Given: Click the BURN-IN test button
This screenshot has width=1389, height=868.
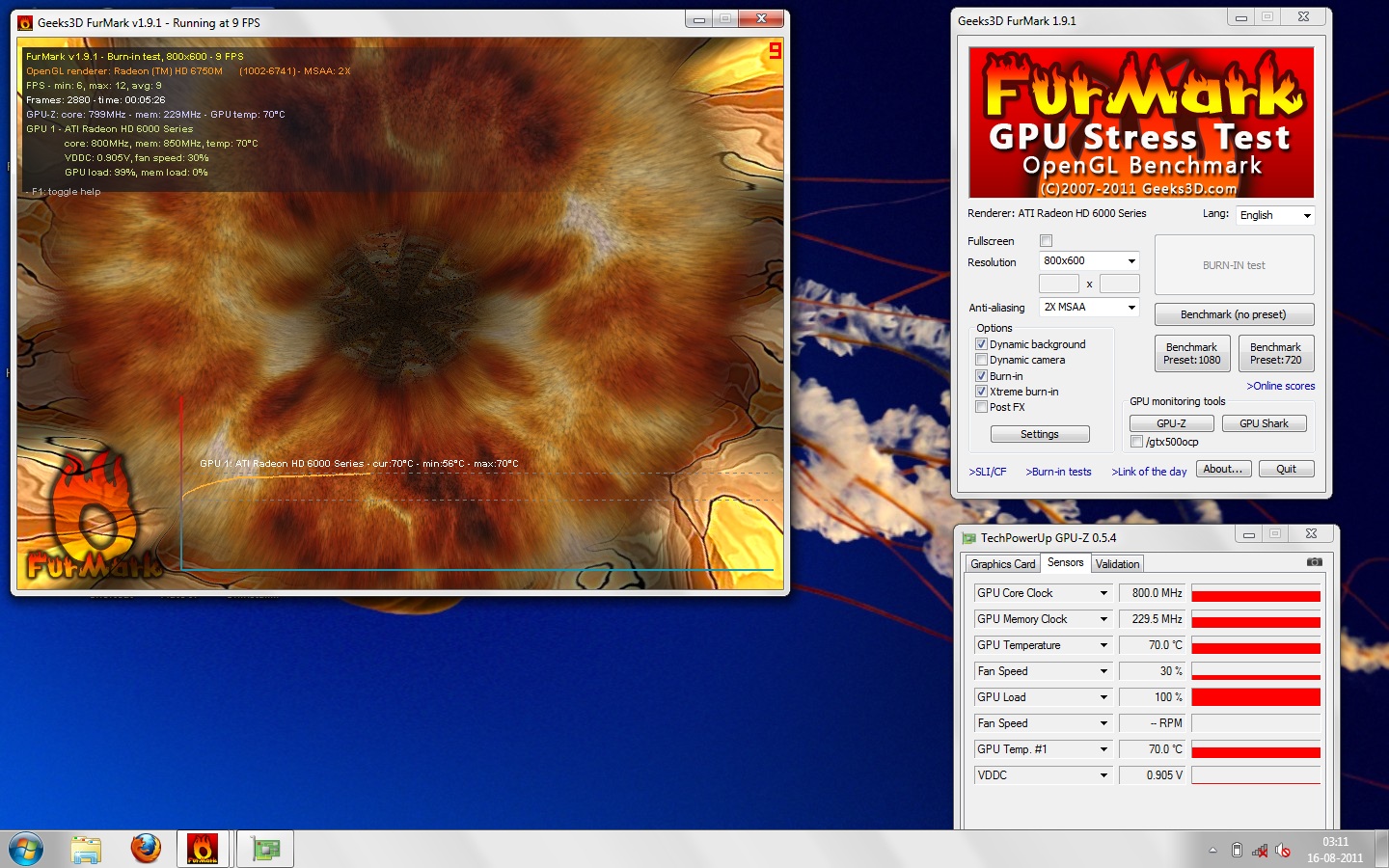Looking at the screenshot, I should point(1235,265).
